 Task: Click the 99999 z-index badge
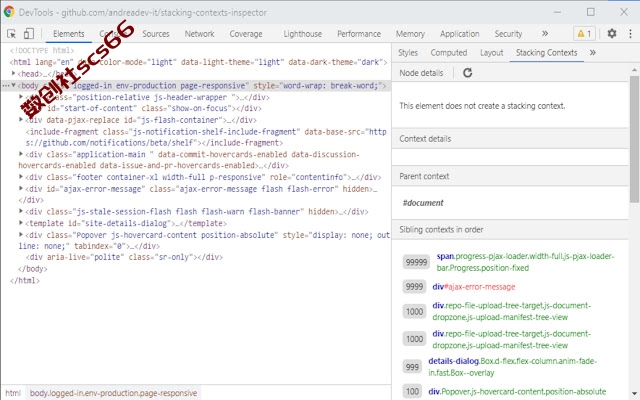[416, 262]
